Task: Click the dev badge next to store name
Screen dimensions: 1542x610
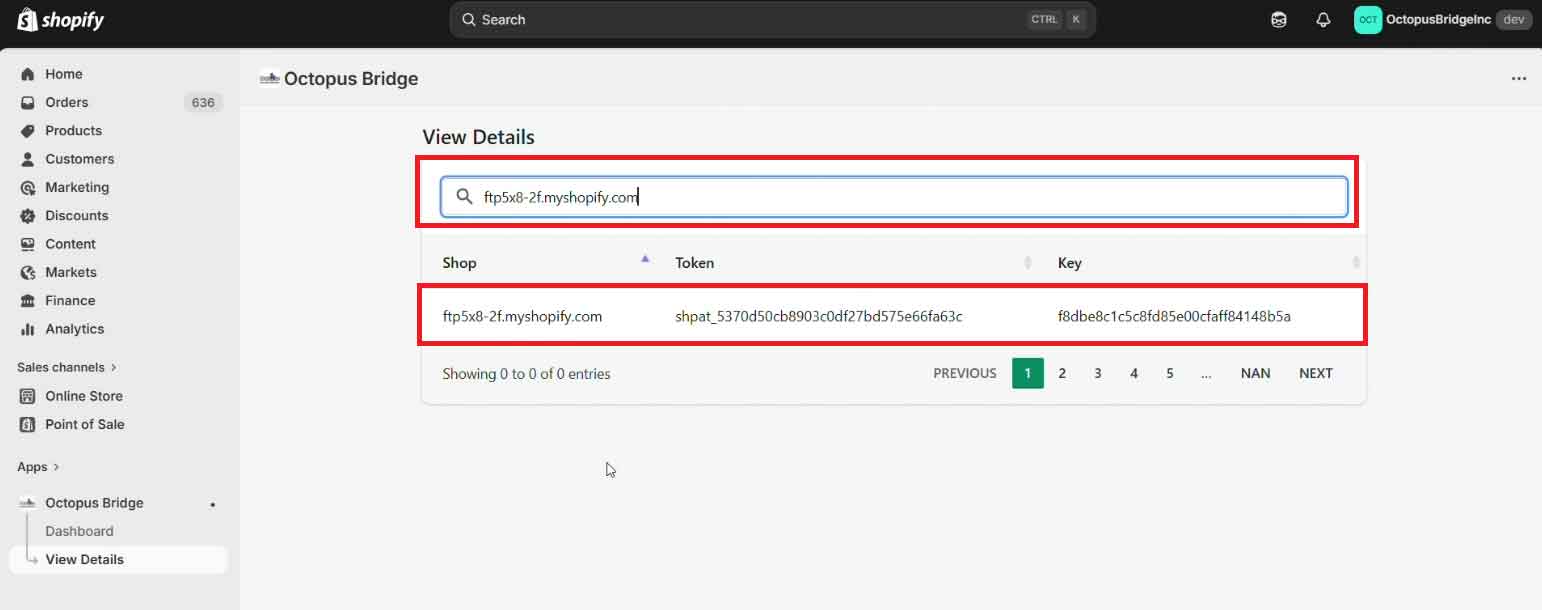Action: 1514,19
